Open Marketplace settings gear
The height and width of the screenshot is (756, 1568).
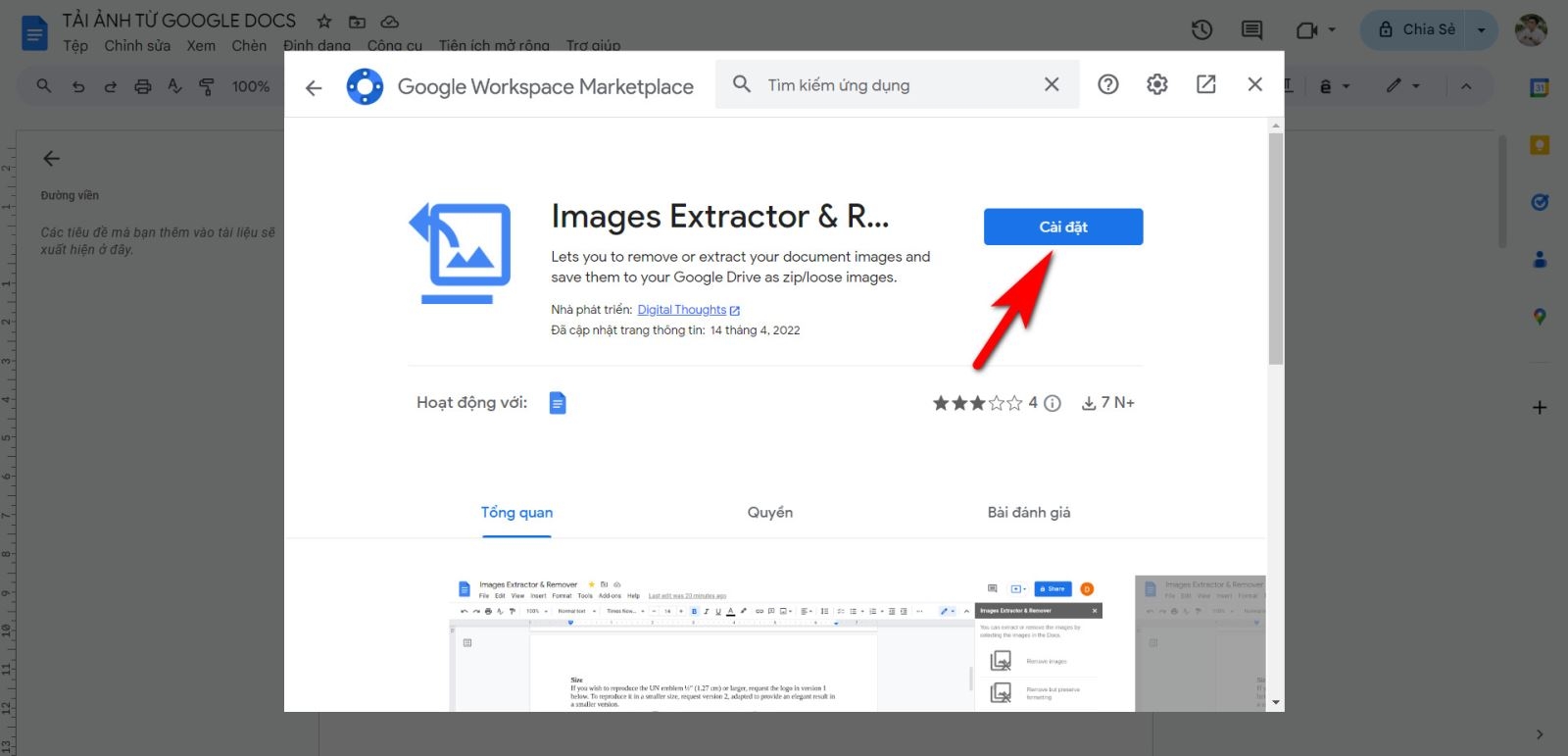(x=1157, y=84)
